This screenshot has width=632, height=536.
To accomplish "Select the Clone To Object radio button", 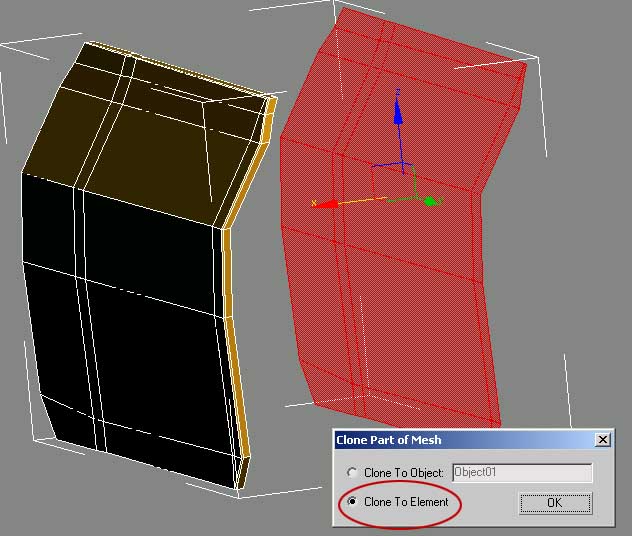I will pyautogui.click(x=352, y=472).
